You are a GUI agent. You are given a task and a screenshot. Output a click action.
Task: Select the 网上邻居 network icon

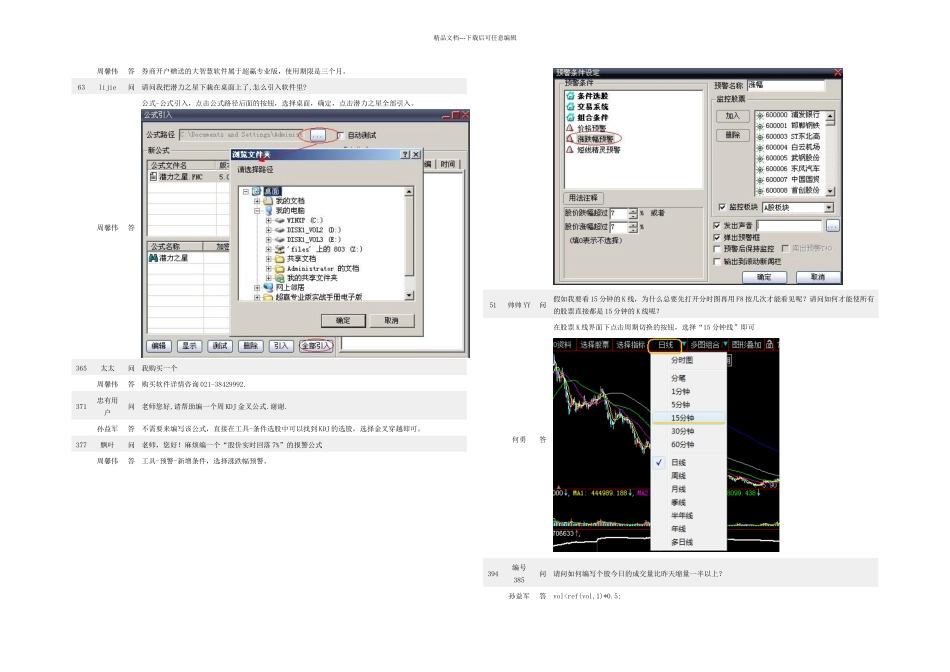pyautogui.click(x=269, y=287)
